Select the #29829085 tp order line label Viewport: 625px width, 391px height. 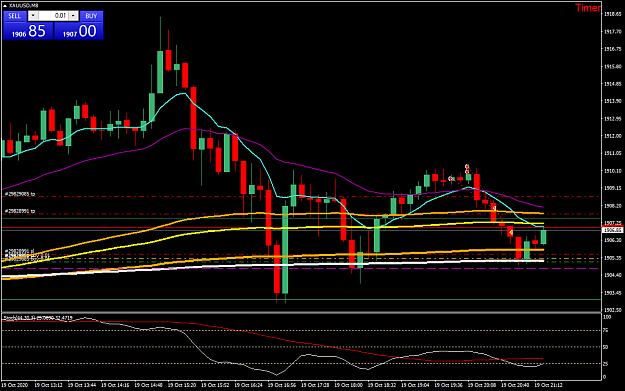[20, 194]
